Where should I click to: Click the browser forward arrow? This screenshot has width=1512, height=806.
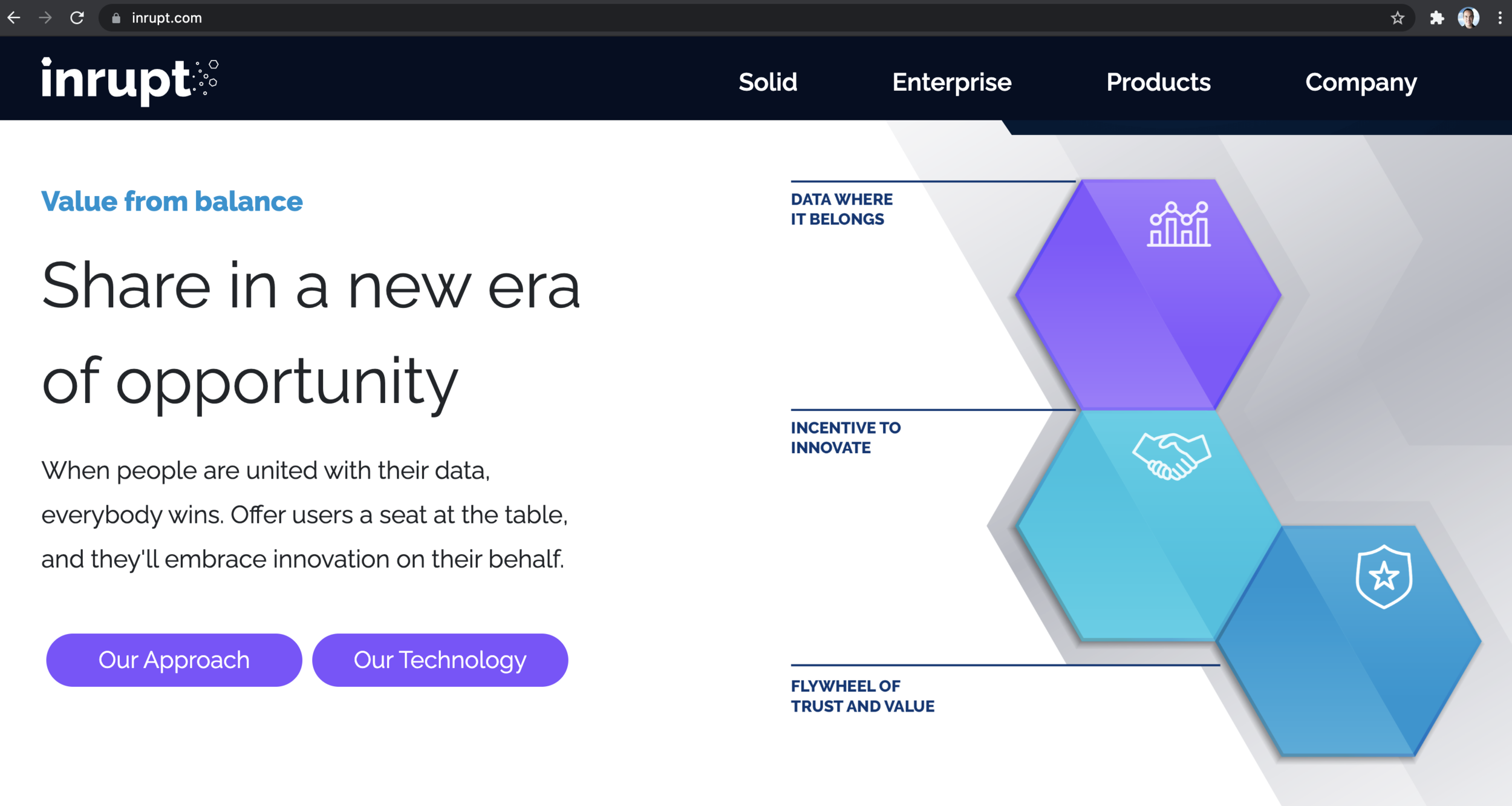pyautogui.click(x=45, y=18)
